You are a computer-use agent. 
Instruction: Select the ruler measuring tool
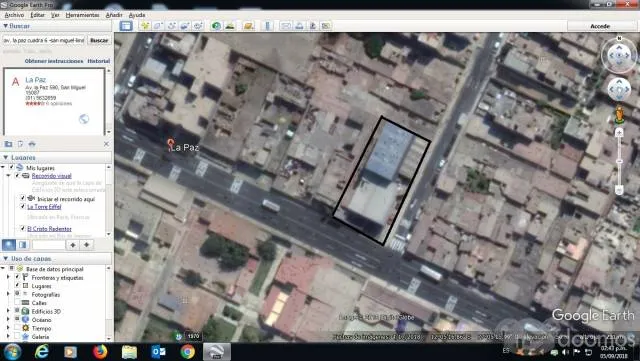coord(267,26)
